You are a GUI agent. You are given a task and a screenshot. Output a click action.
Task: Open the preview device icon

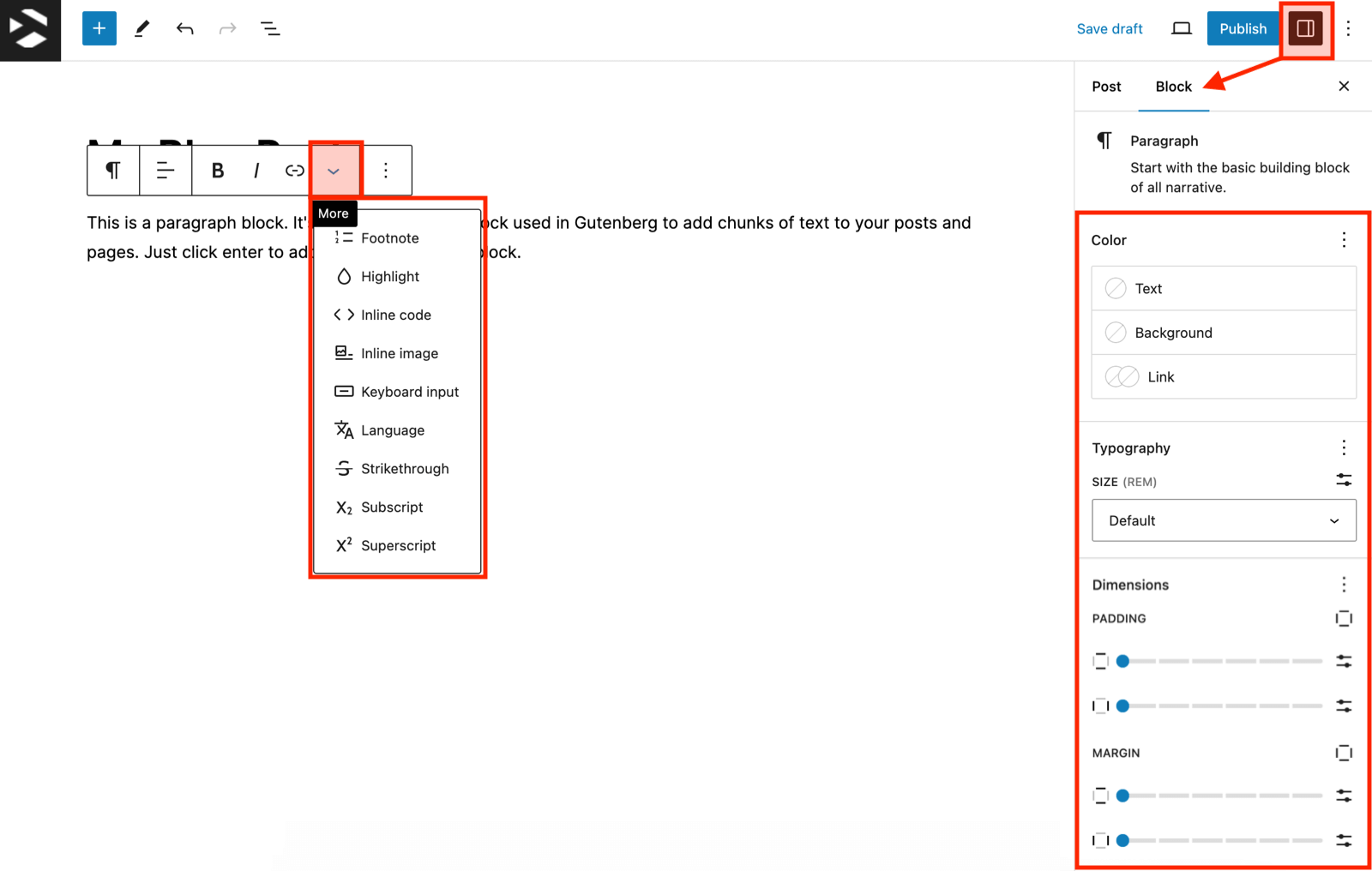click(1181, 29)
